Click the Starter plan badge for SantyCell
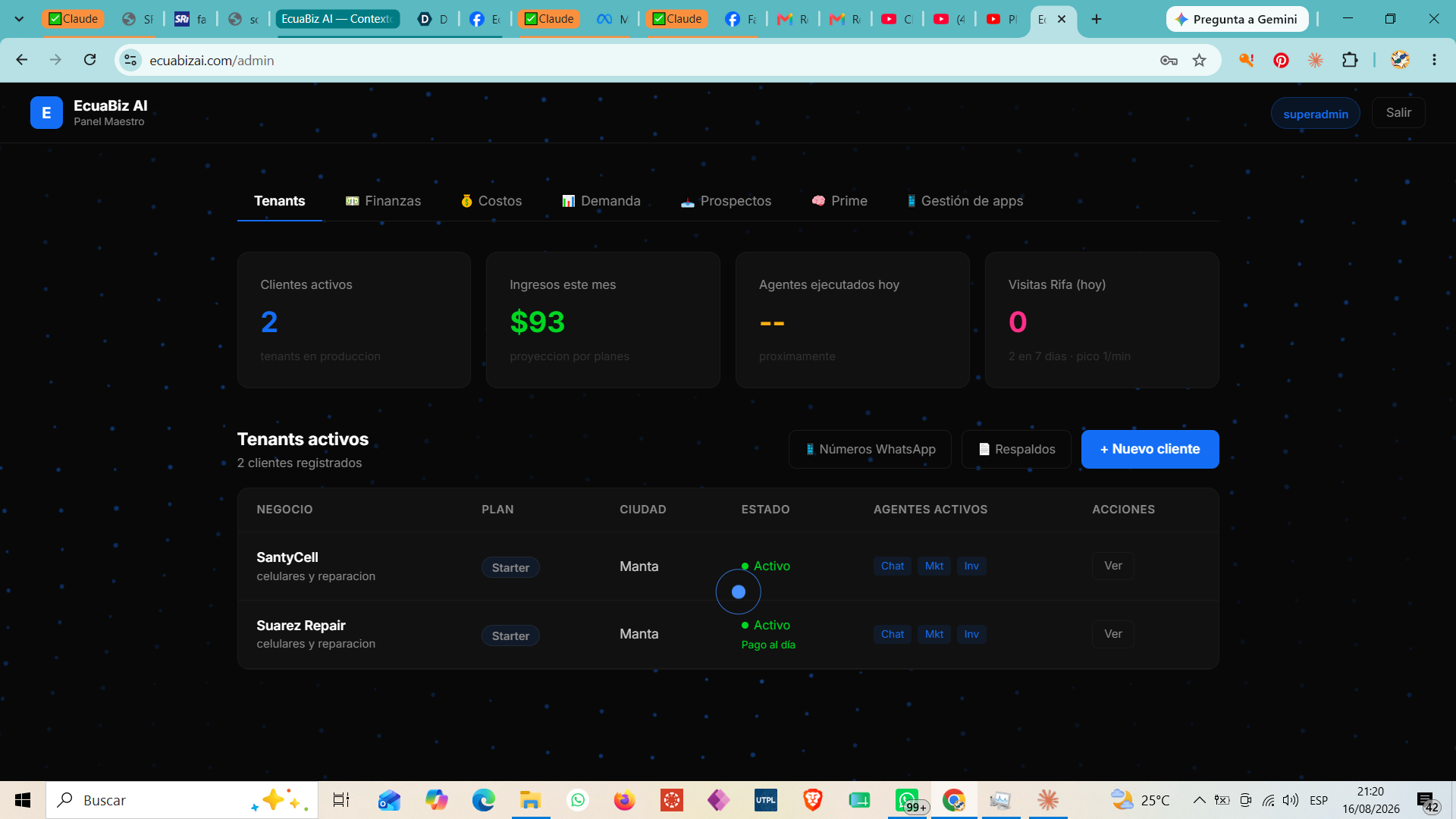1456x819 pixels. [510, 567]
